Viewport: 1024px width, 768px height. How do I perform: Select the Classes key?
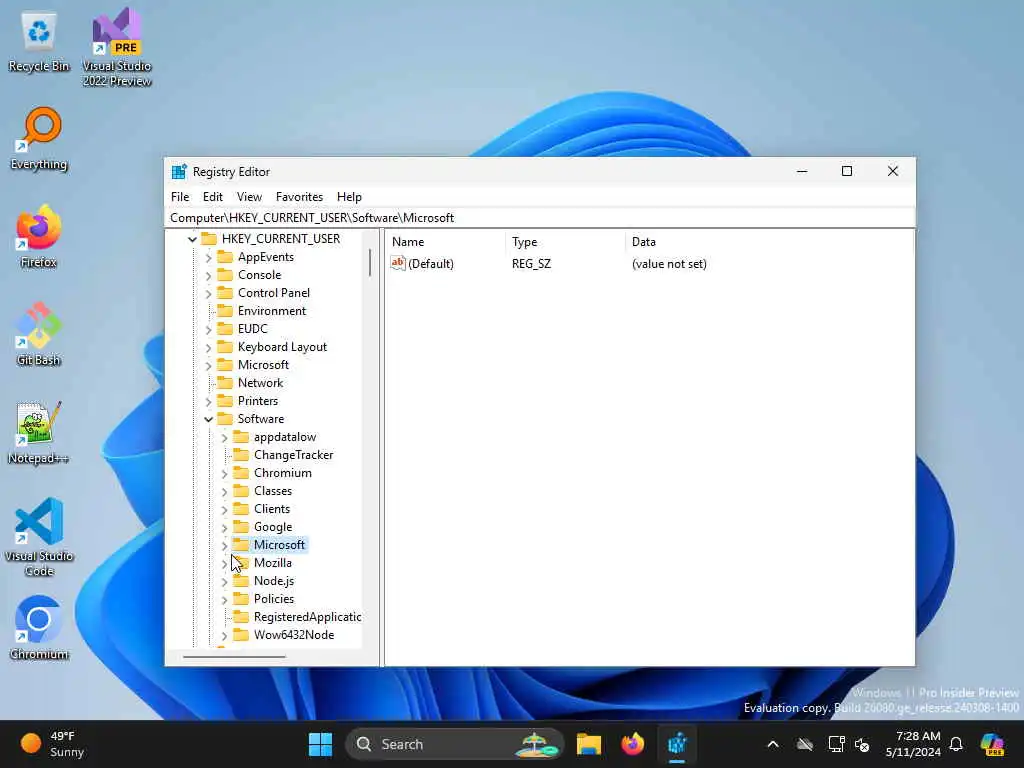pyautogui.click(x=273, y=490)
